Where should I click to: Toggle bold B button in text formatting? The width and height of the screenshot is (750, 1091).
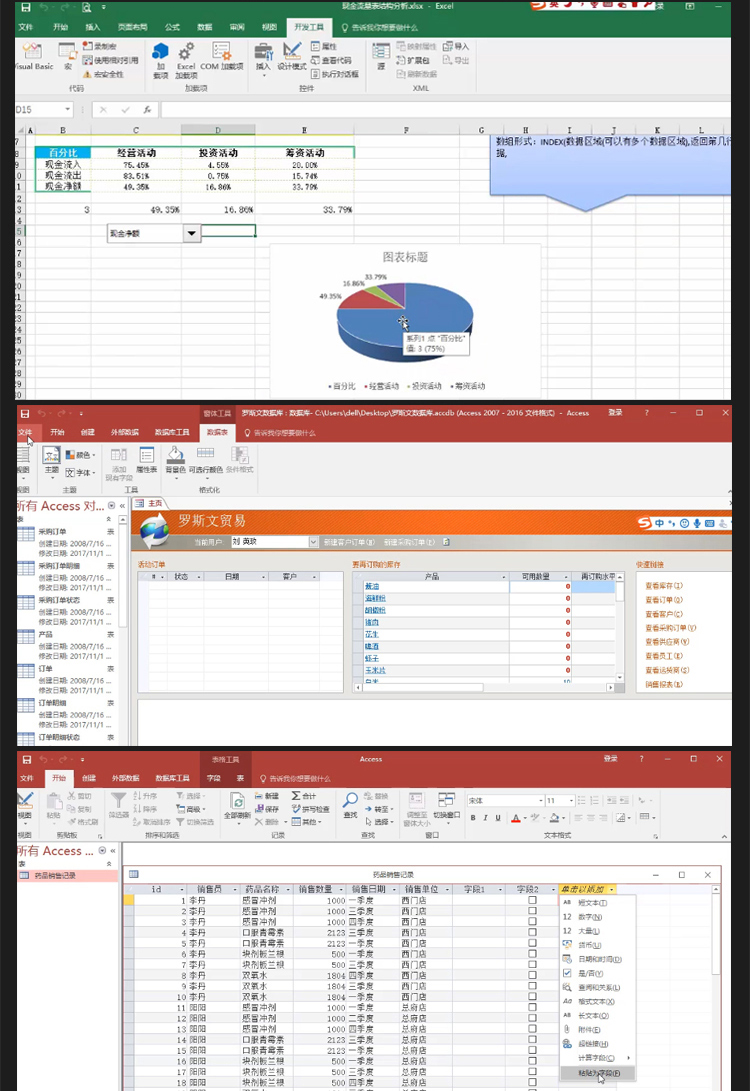[x=473, y=818]
